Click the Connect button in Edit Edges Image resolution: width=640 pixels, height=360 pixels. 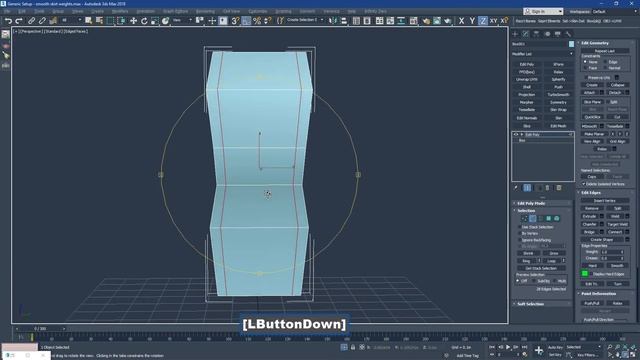[x=615, y=232]
